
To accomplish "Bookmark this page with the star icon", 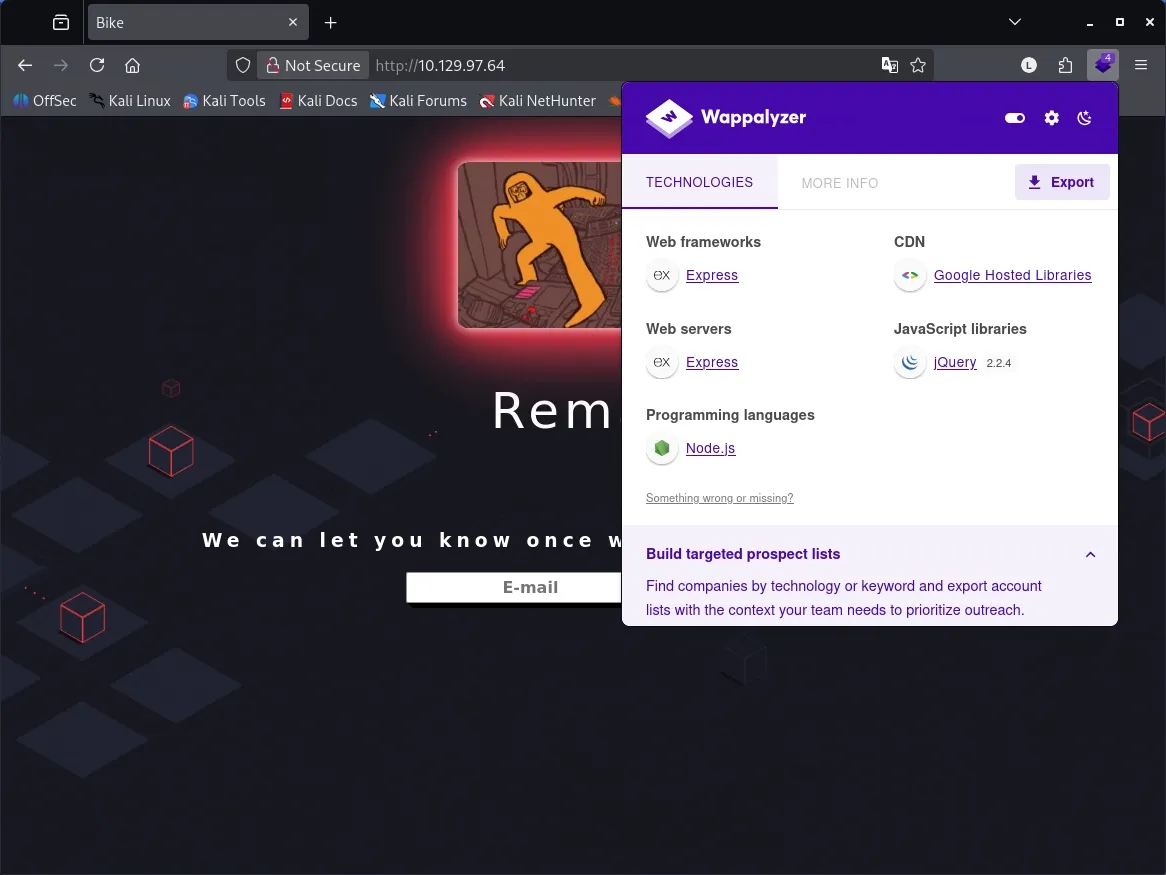I will 918,65.
